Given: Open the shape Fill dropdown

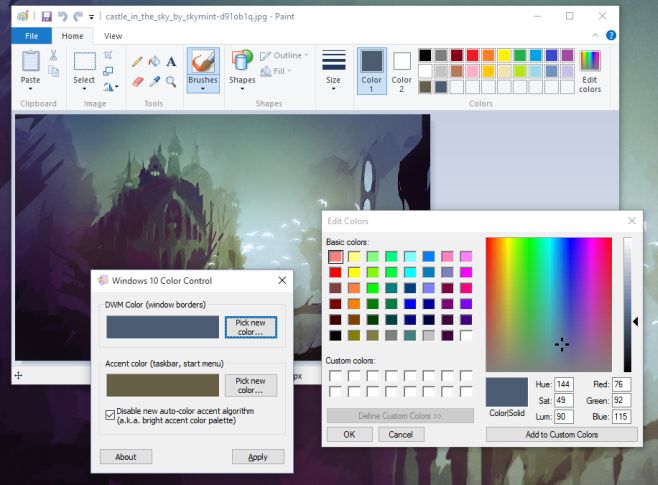Looking at the screenshot, I should tap(276, 71).
